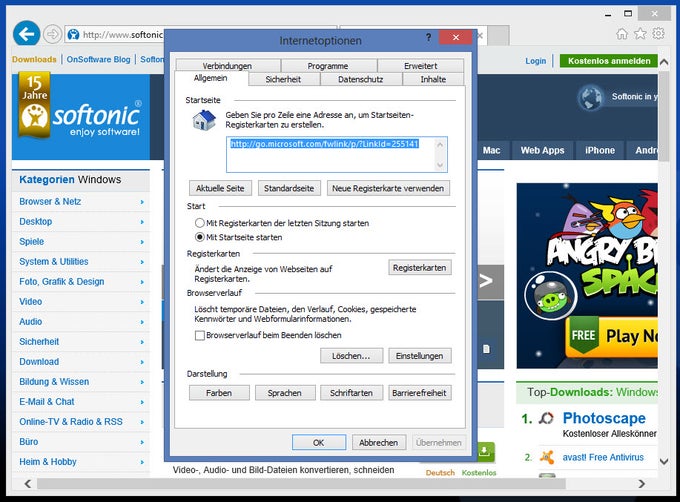Click the Standardseite button
The height and width of the screenshot is (502, 680).
289,189
